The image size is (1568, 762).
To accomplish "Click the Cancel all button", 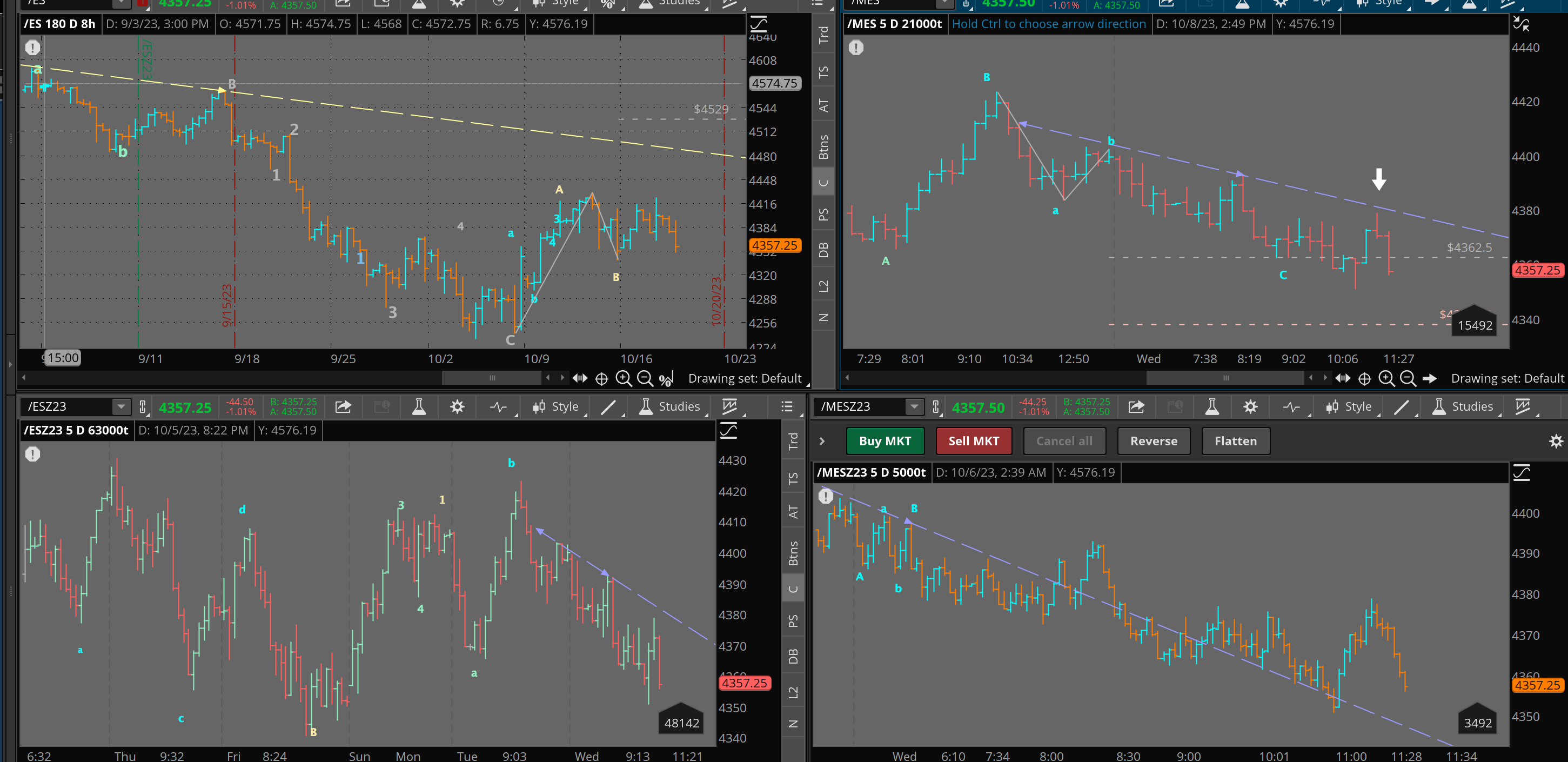I will [1064, 441].
